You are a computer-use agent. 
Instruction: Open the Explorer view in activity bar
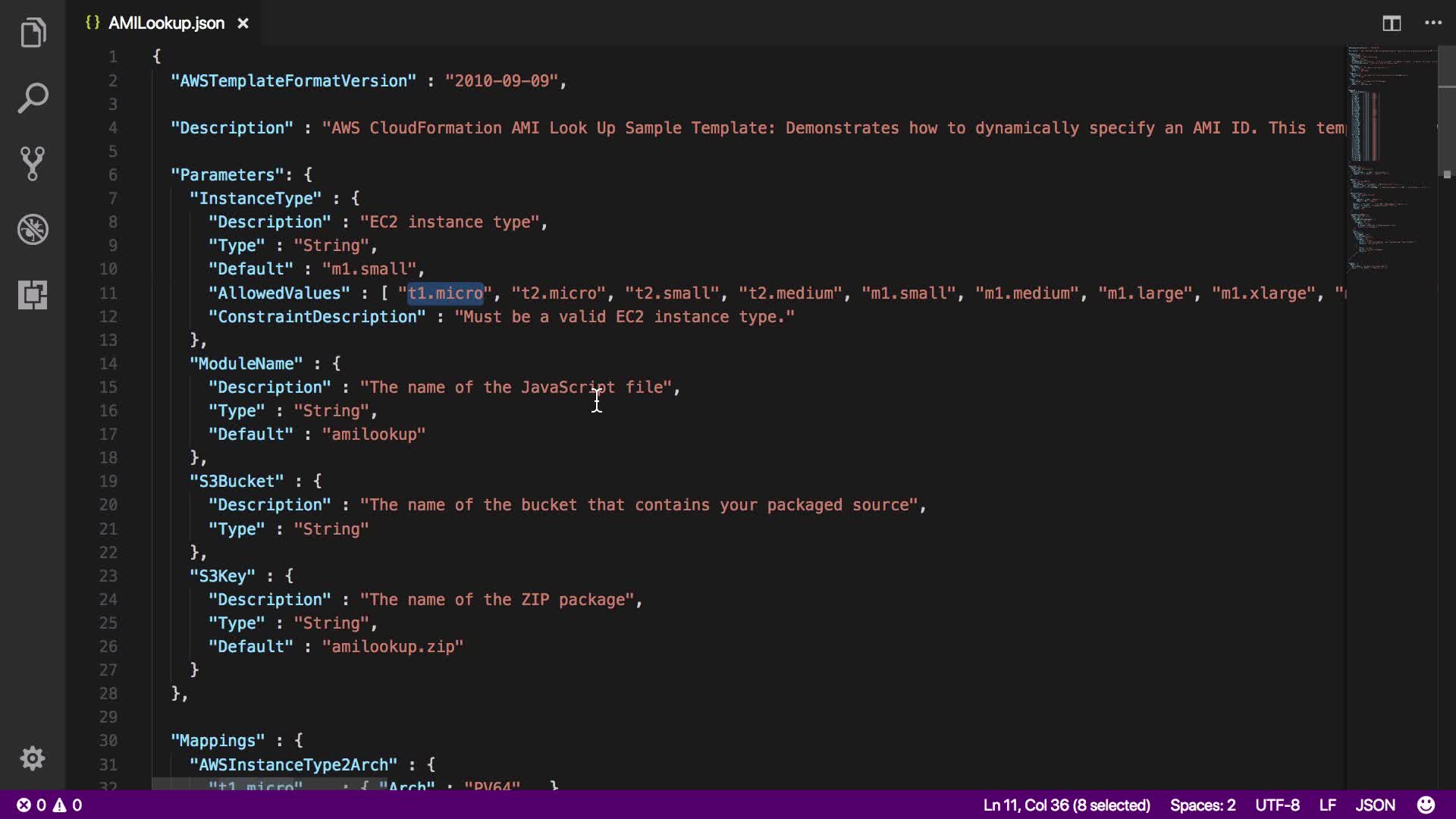coord(33,33)
